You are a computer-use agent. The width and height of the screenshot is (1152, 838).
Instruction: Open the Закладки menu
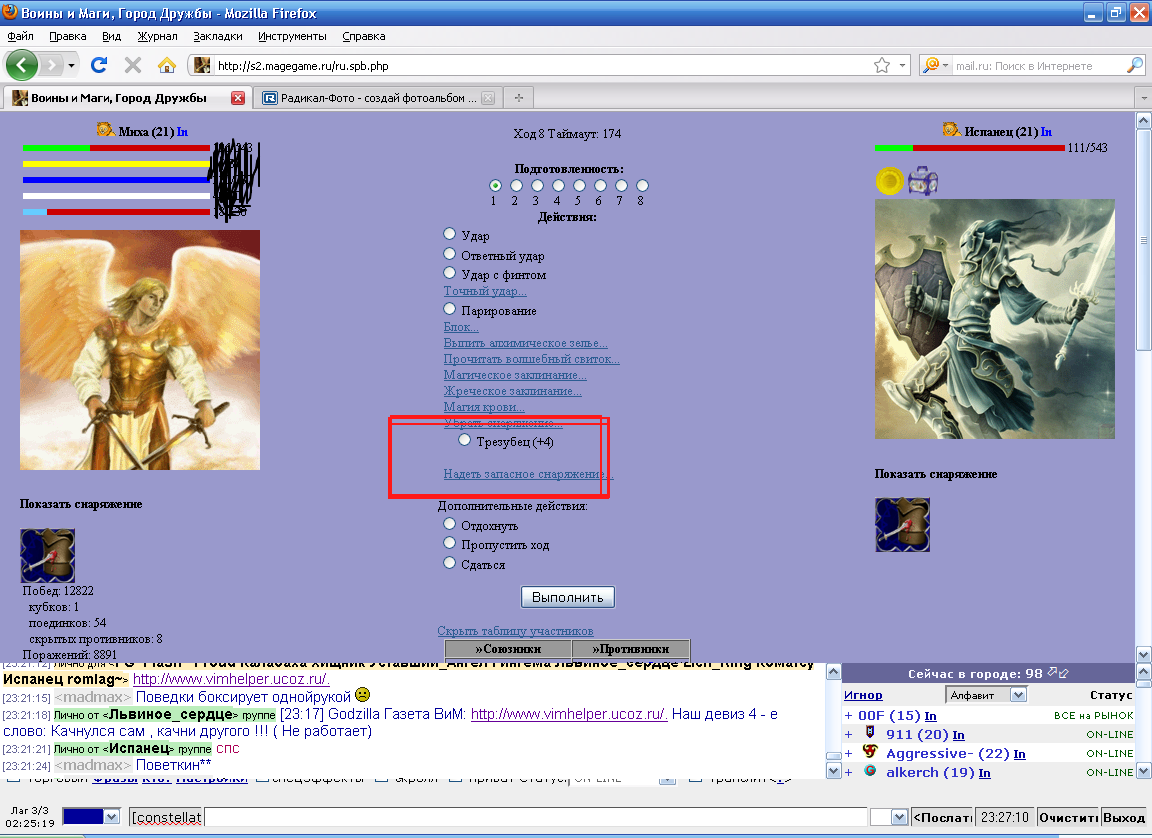coord(218,36)
